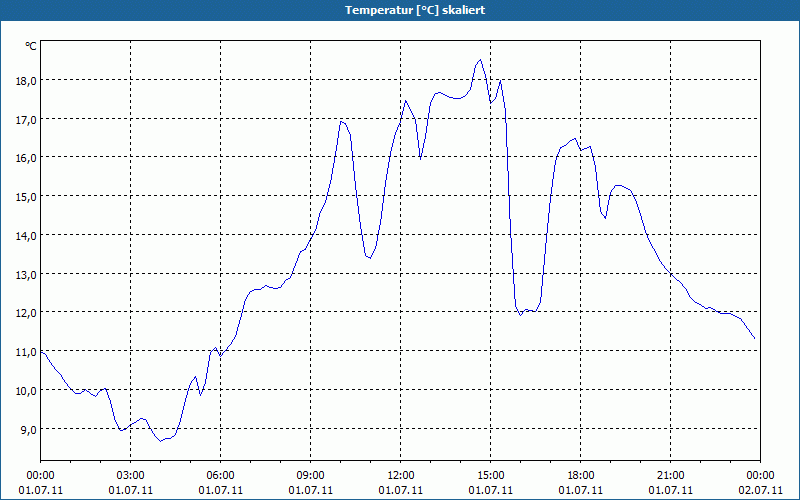This screenshot has width=800, height=500.
Task: Click the chart title 'Temperatur [°C] skaliert'
Action: [x=415, y=10]
